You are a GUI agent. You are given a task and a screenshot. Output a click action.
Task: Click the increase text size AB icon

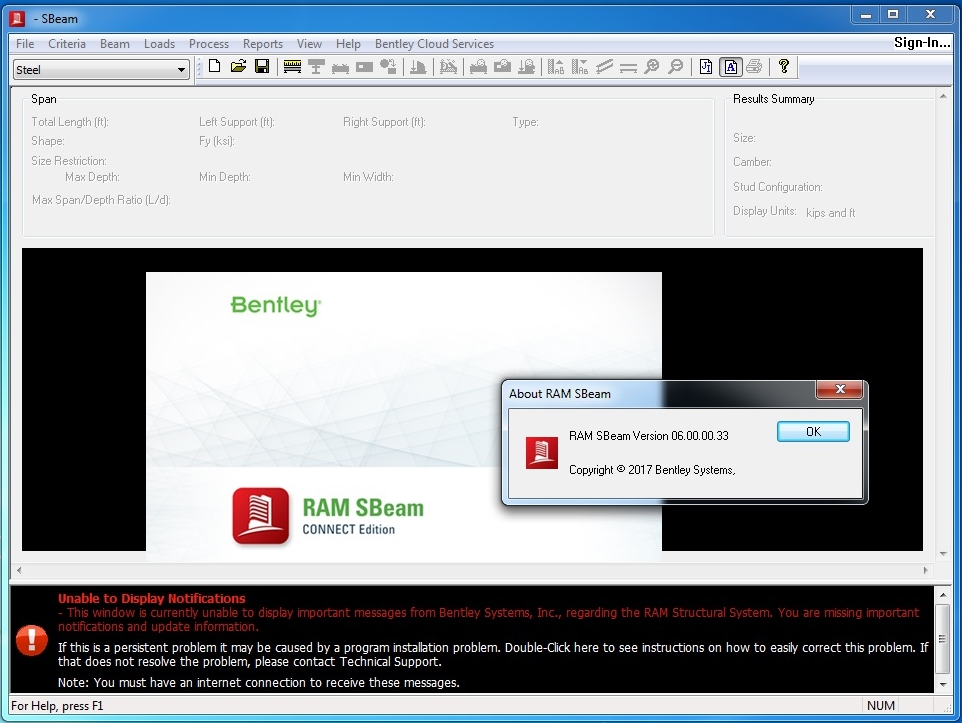[556, 67]
